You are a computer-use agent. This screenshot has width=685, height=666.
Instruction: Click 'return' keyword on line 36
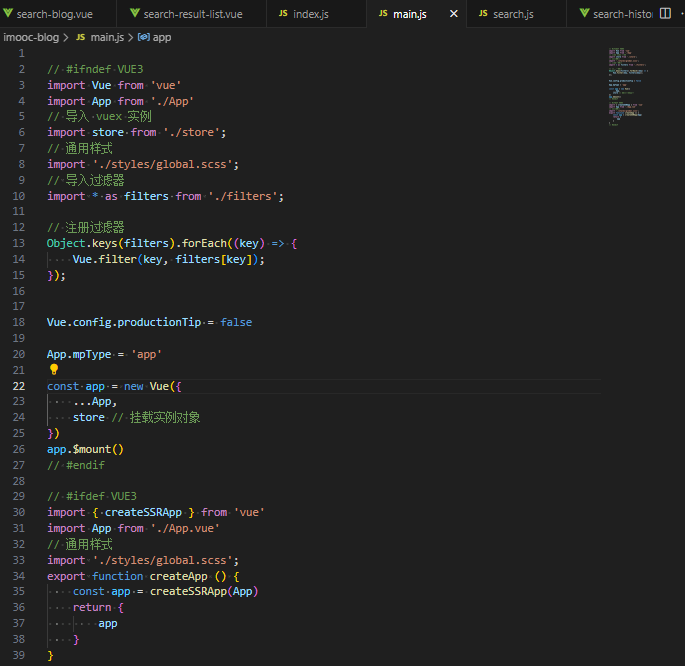pos(92,607)
